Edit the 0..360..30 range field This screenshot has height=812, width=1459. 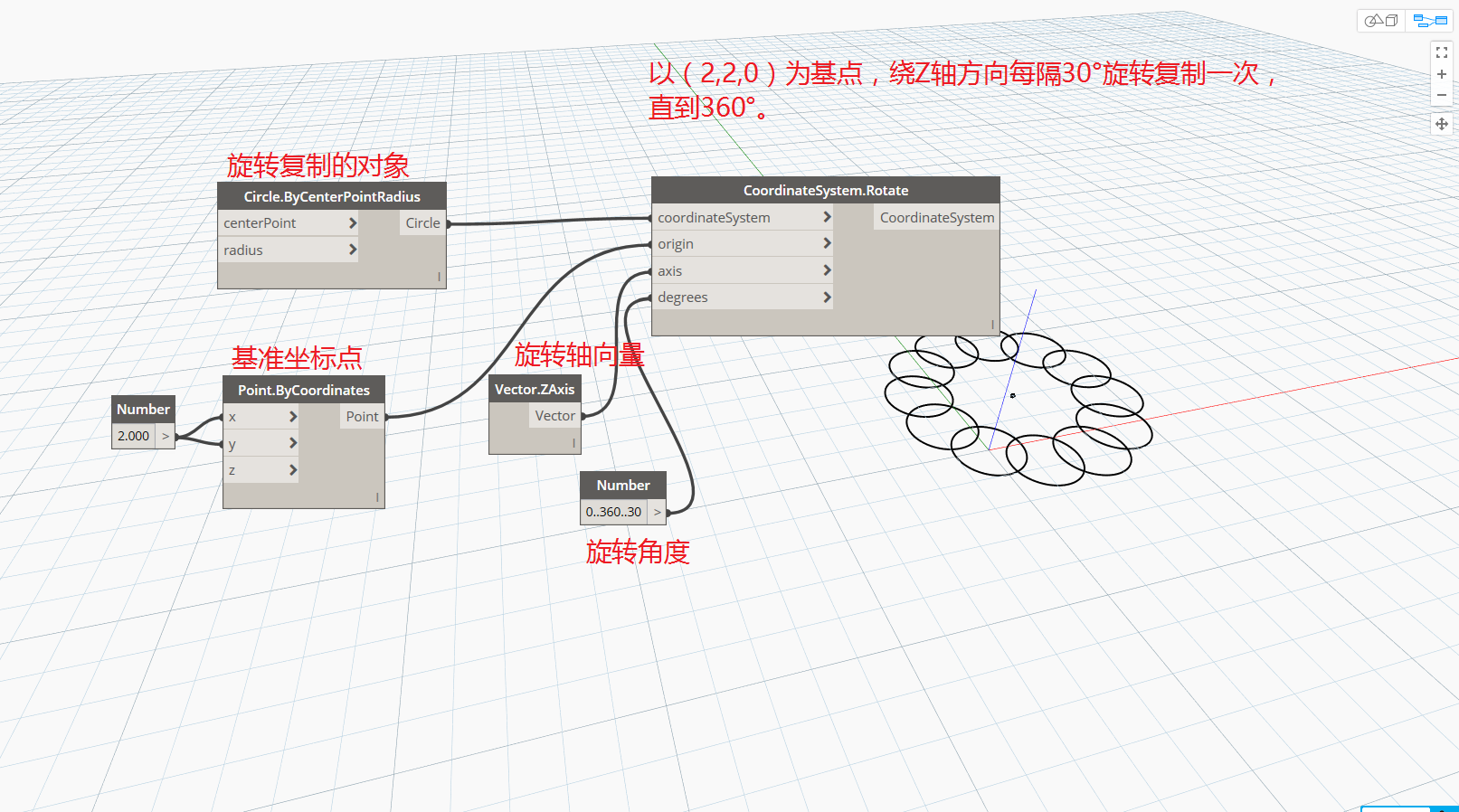click(613, 512)
